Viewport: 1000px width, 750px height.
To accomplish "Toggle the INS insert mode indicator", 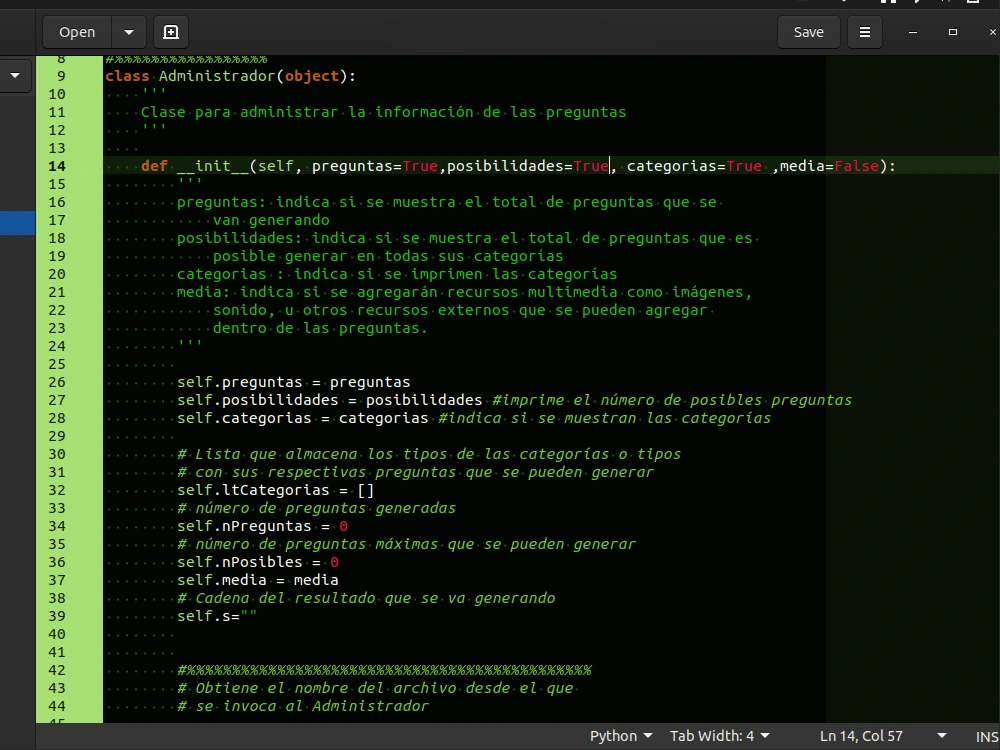I will coord(987,737).
